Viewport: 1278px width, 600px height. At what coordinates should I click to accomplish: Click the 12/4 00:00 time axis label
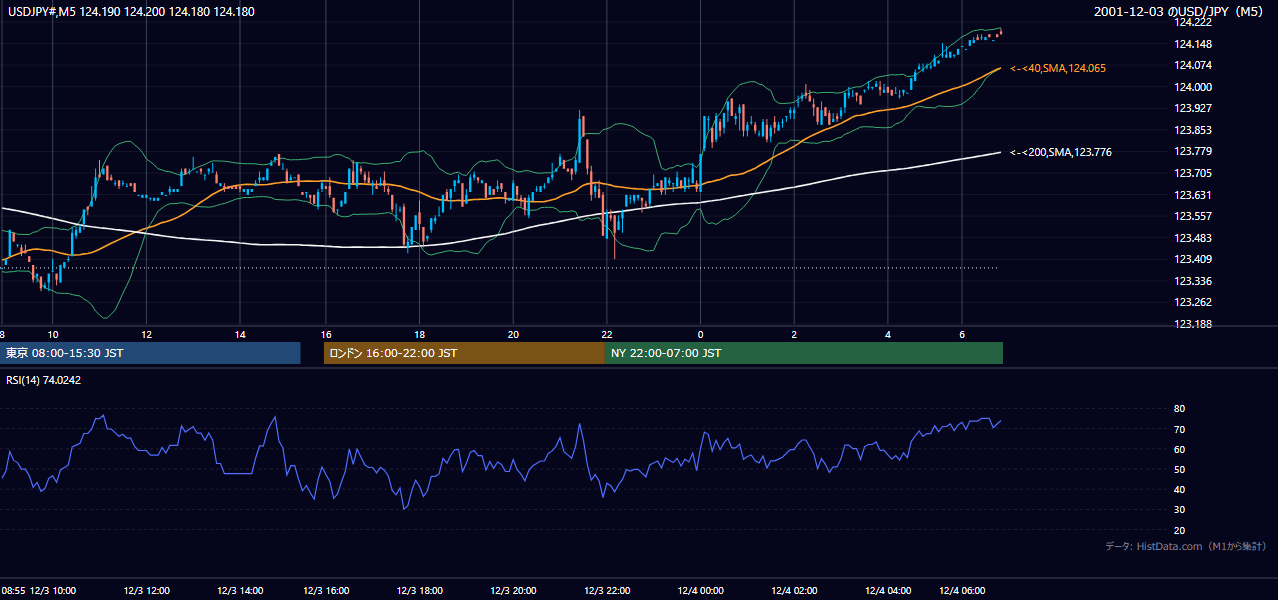tap(700, 590)
